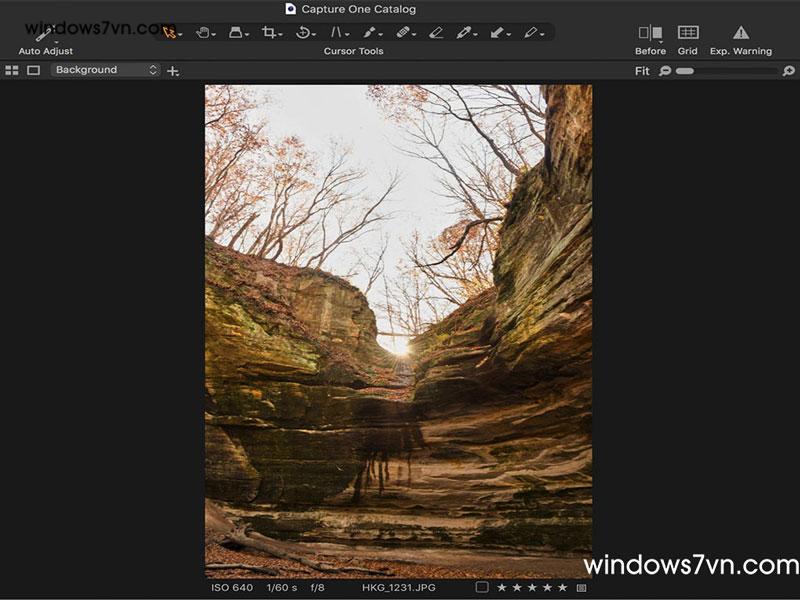
Task: Select the Apply Adjustments arrow tool
Action: pyautogui.click(x=496, y=33)
